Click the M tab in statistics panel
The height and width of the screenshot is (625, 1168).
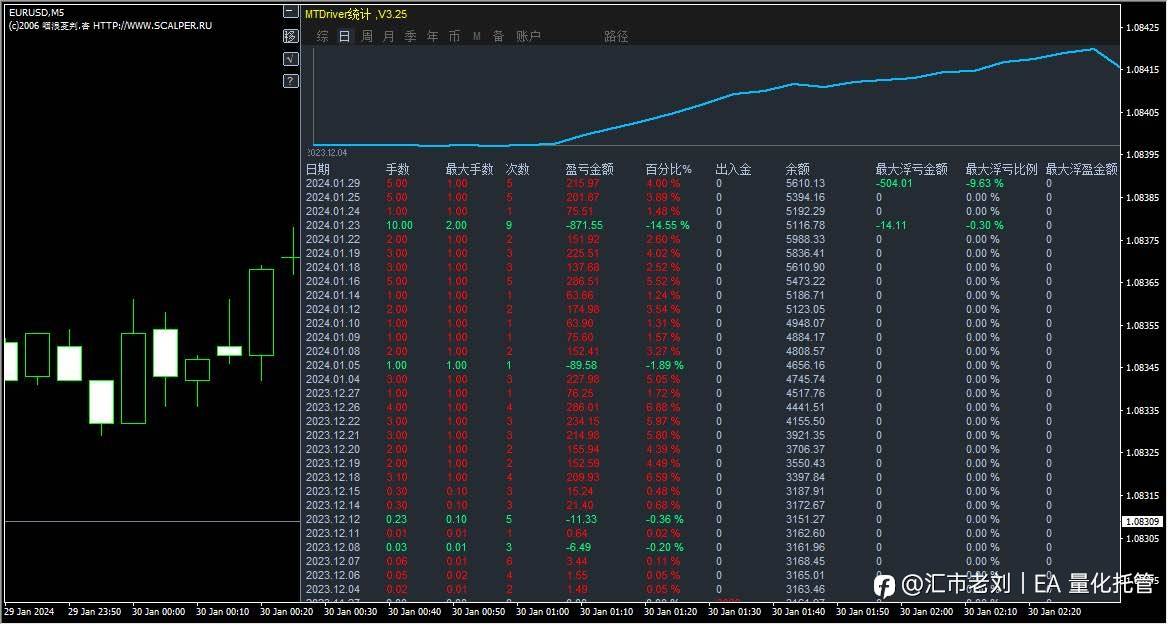(477, 36)
